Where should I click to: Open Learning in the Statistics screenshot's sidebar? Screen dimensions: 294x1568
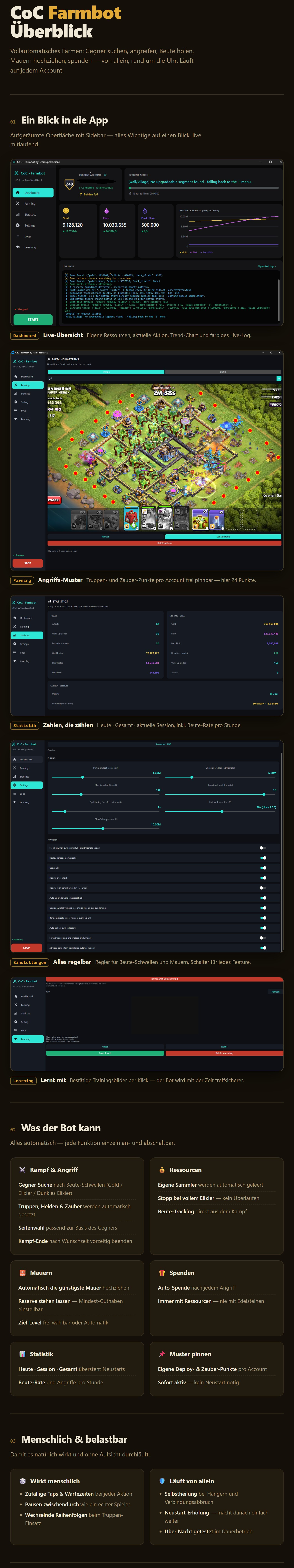coord(27,661)
